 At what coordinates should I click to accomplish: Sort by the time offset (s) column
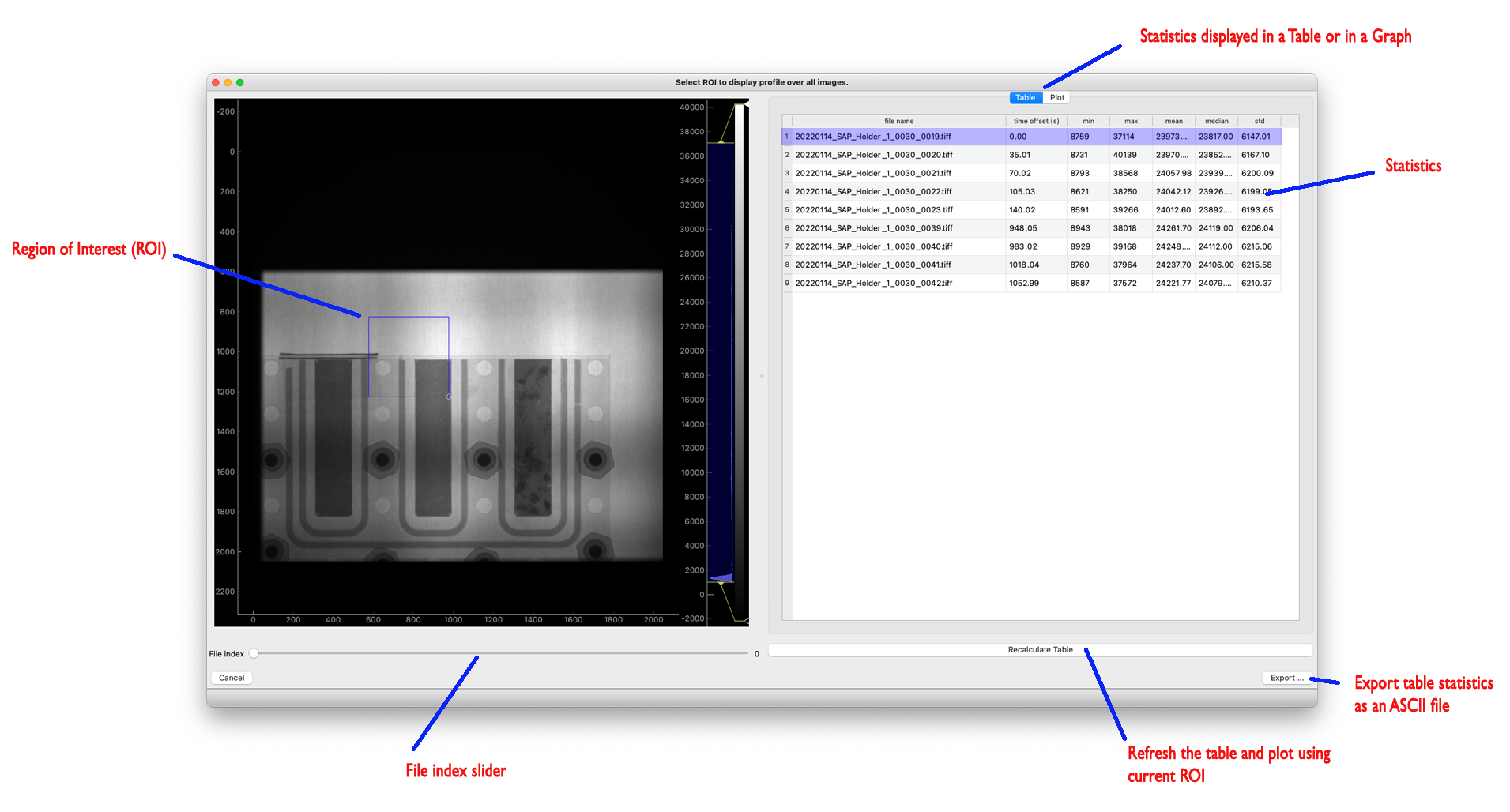point(1036,122)
